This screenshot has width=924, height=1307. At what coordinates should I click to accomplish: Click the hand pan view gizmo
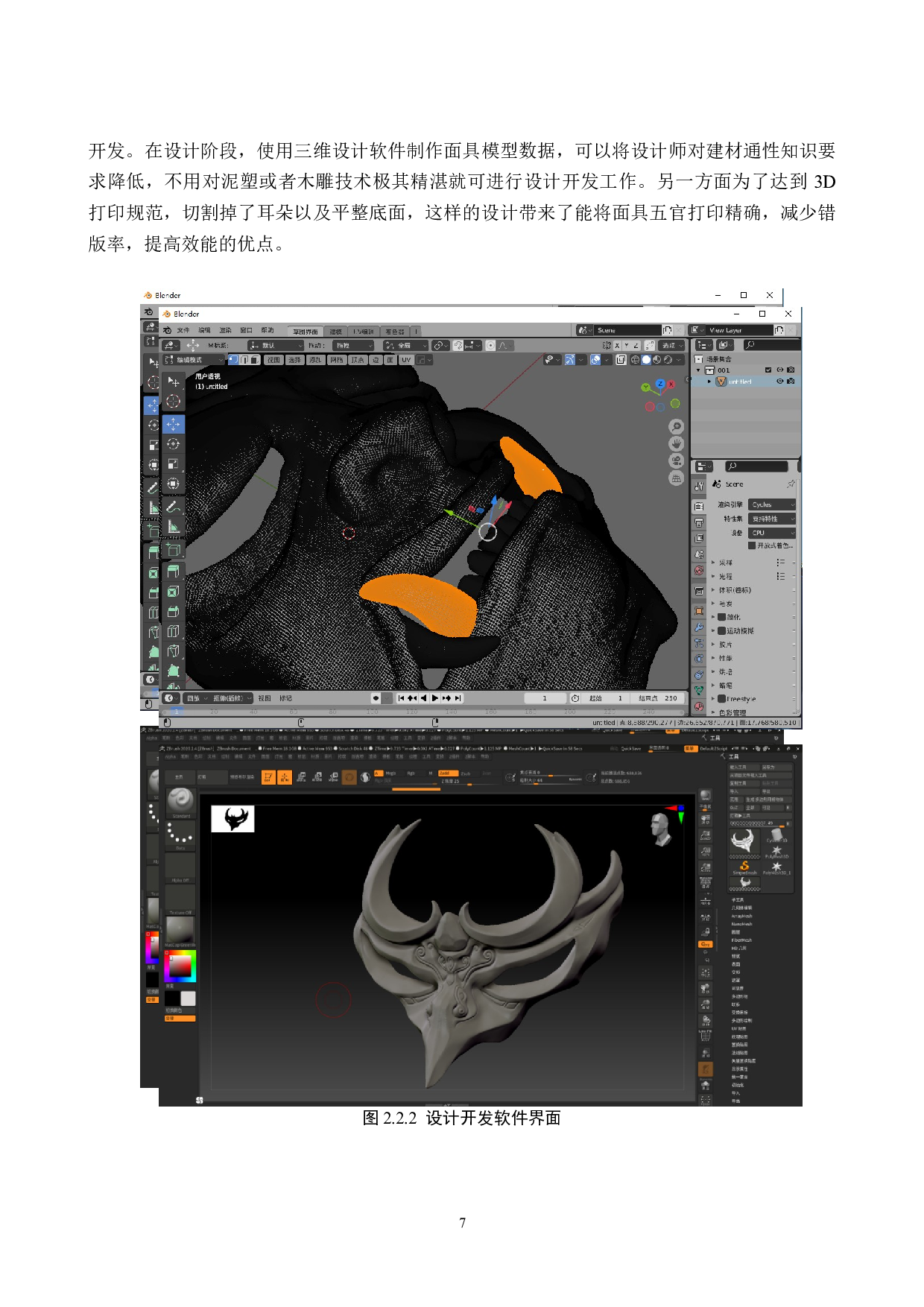[676, 444]
